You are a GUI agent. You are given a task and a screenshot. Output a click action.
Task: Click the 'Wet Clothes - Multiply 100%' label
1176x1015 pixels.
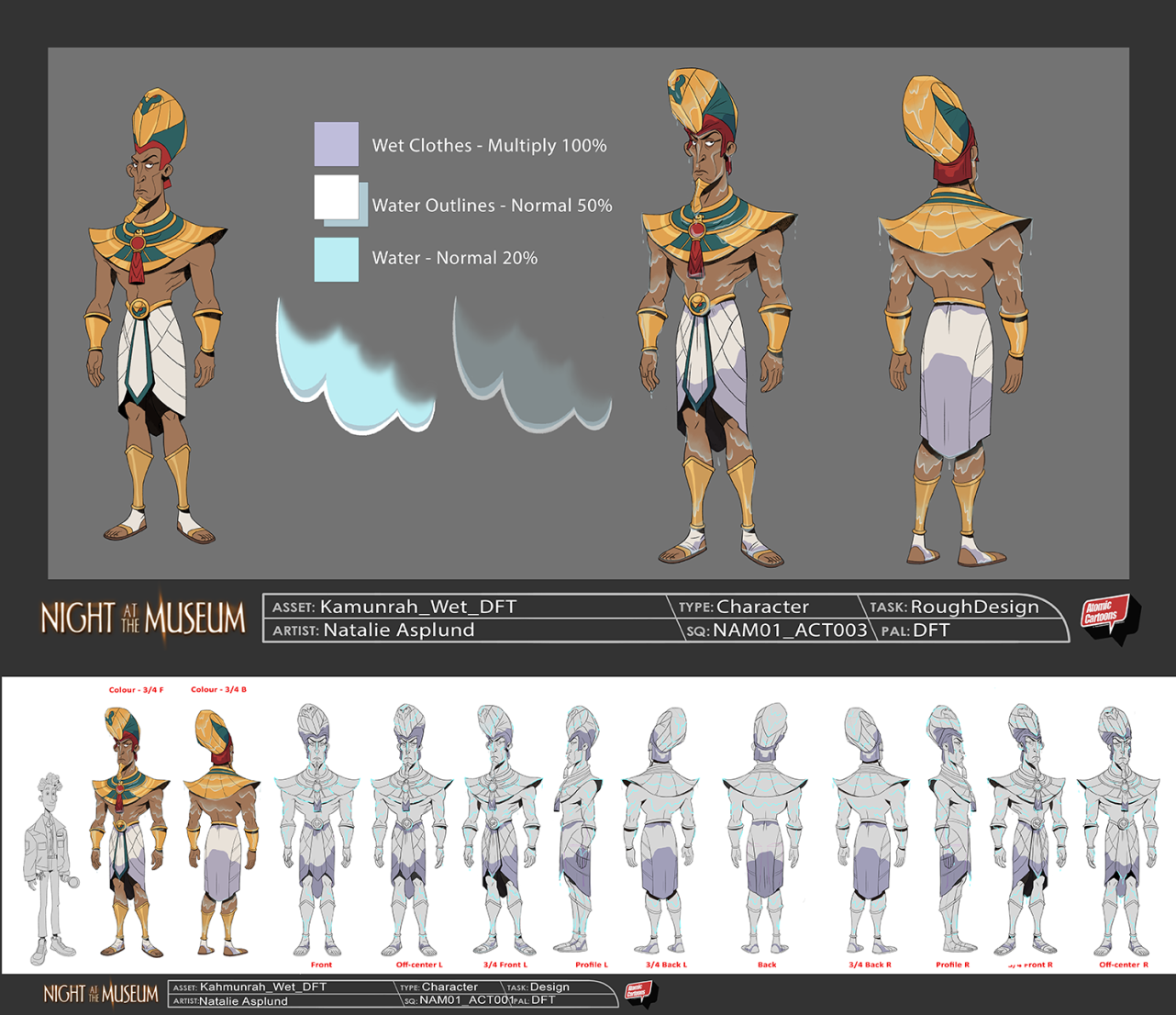tap(489, 145)
